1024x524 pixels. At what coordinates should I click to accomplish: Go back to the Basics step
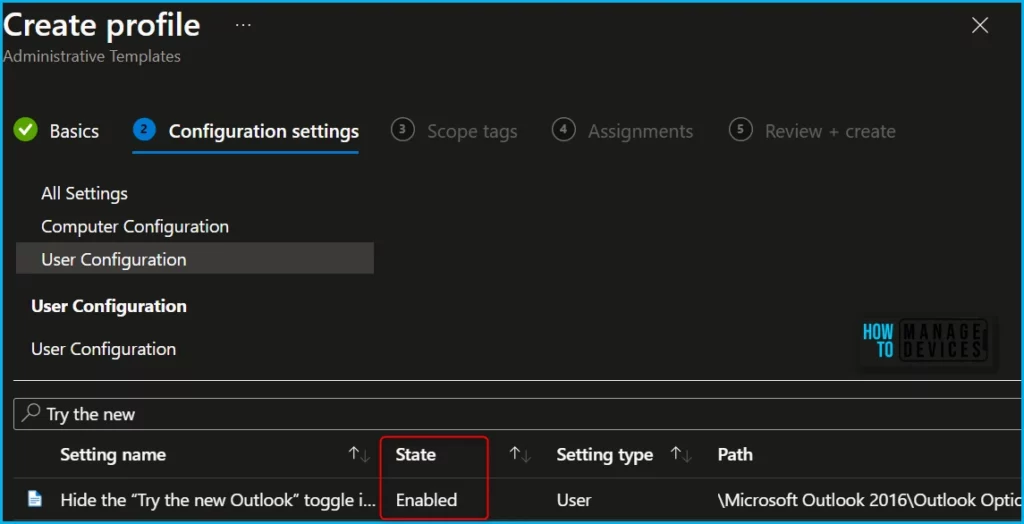pos(56,131)
